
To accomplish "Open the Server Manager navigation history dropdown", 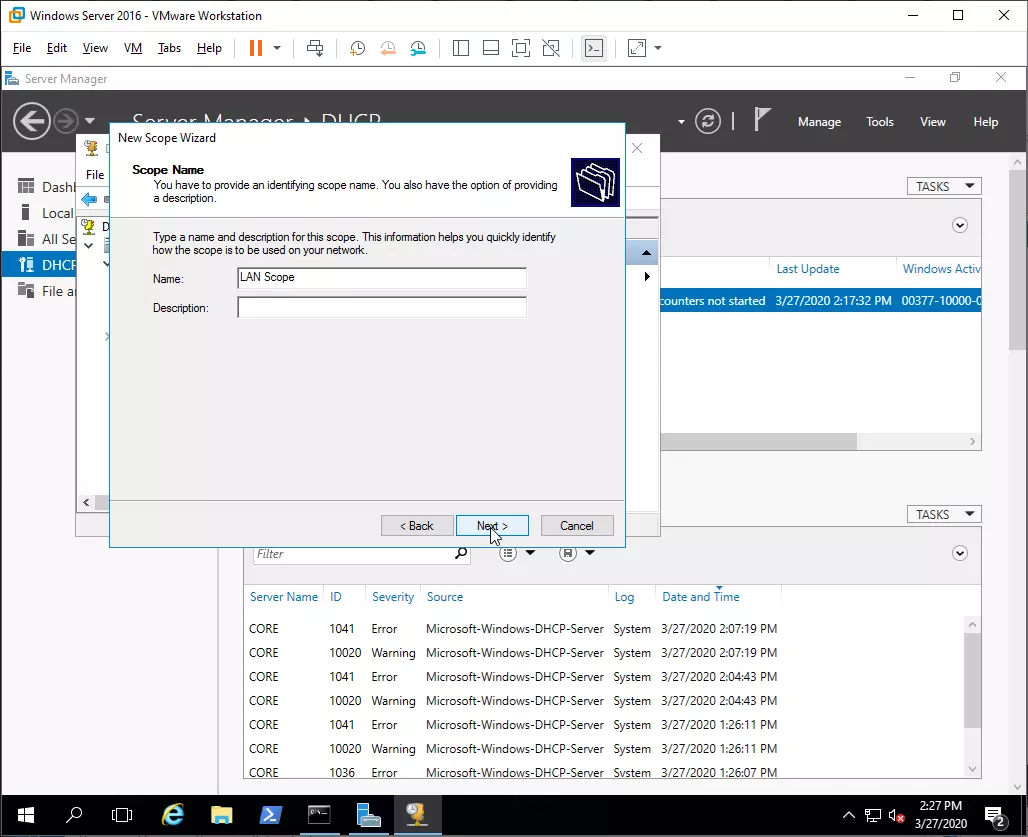I will click(x=90, y=121).
